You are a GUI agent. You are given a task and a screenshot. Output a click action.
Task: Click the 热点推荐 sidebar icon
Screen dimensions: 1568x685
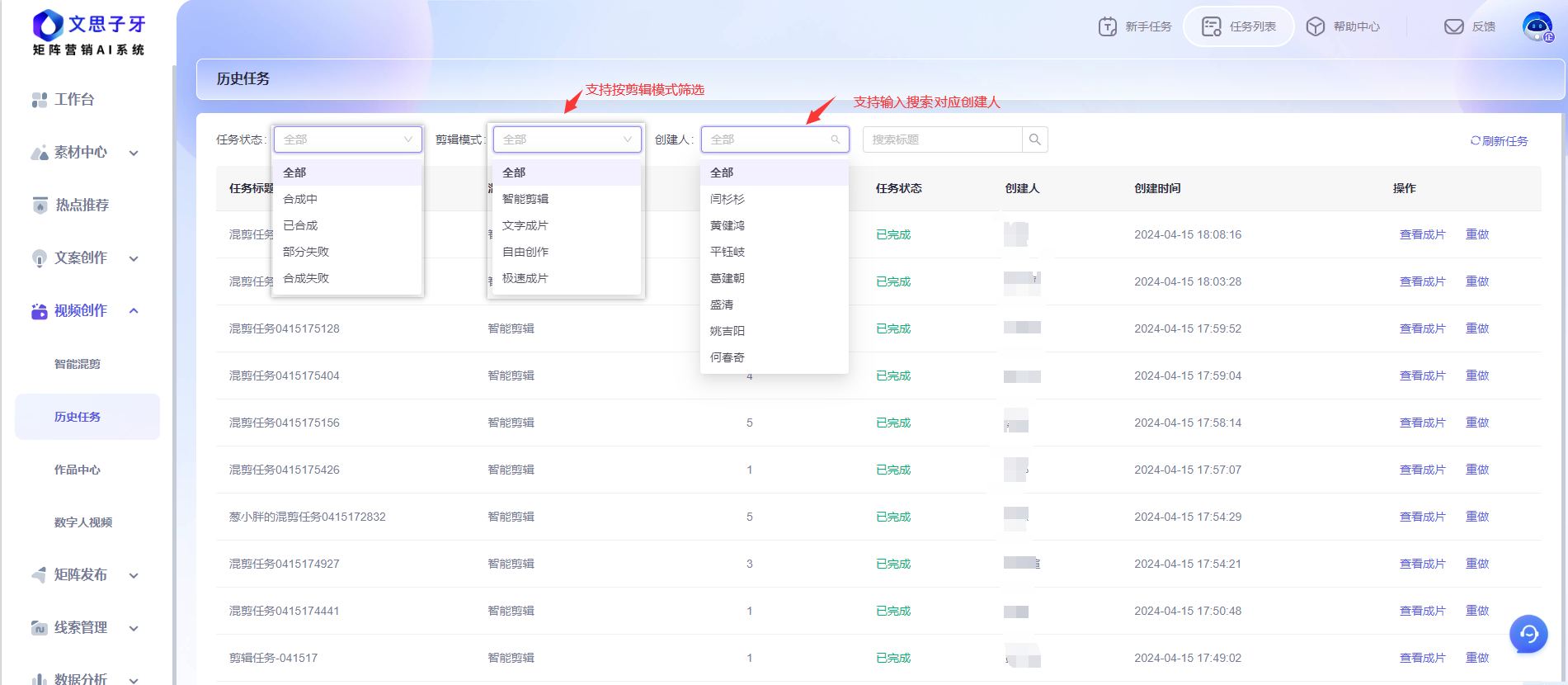pos(40,205)
